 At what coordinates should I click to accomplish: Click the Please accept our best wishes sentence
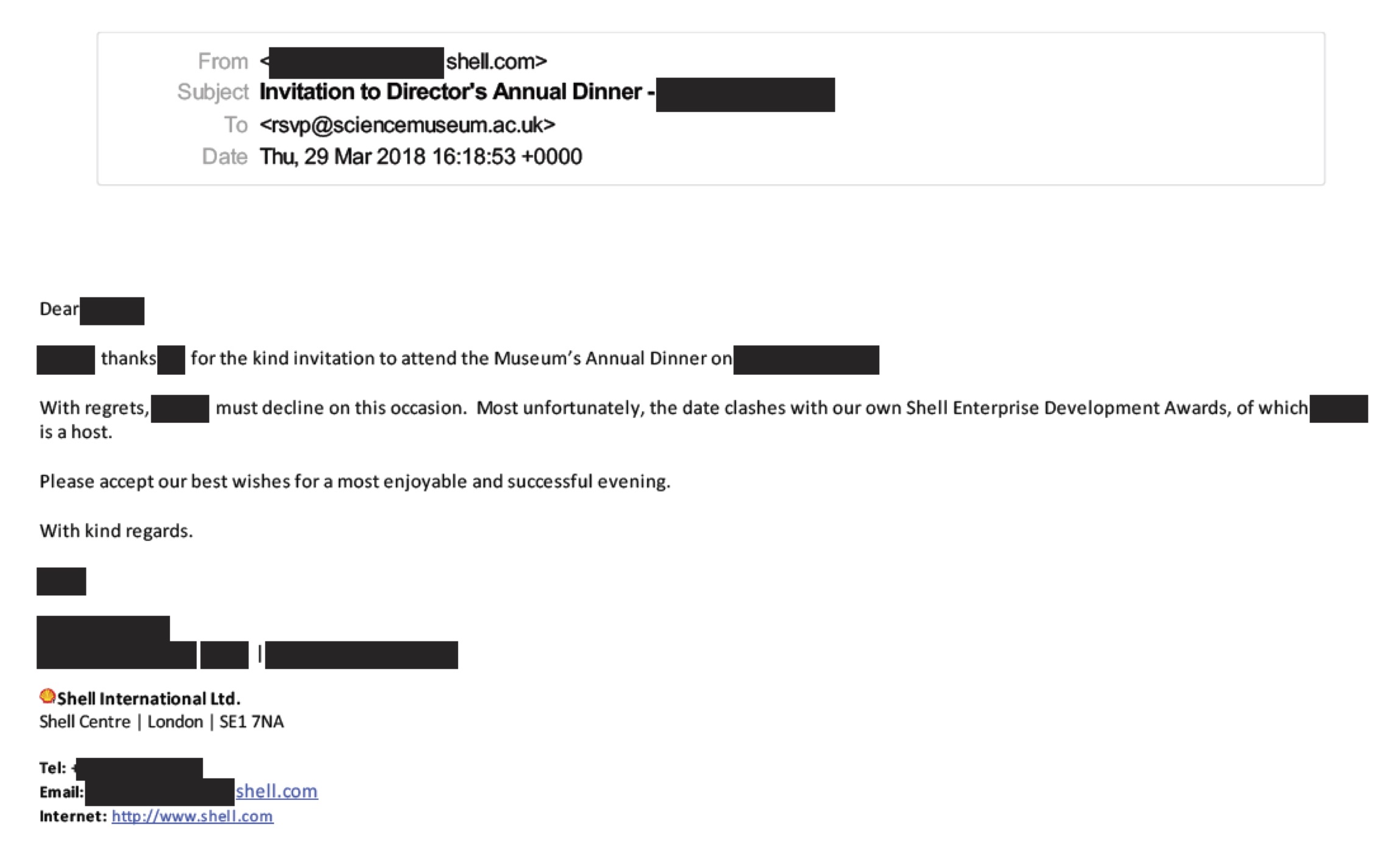pyautogui.click(x=355, y=482)
